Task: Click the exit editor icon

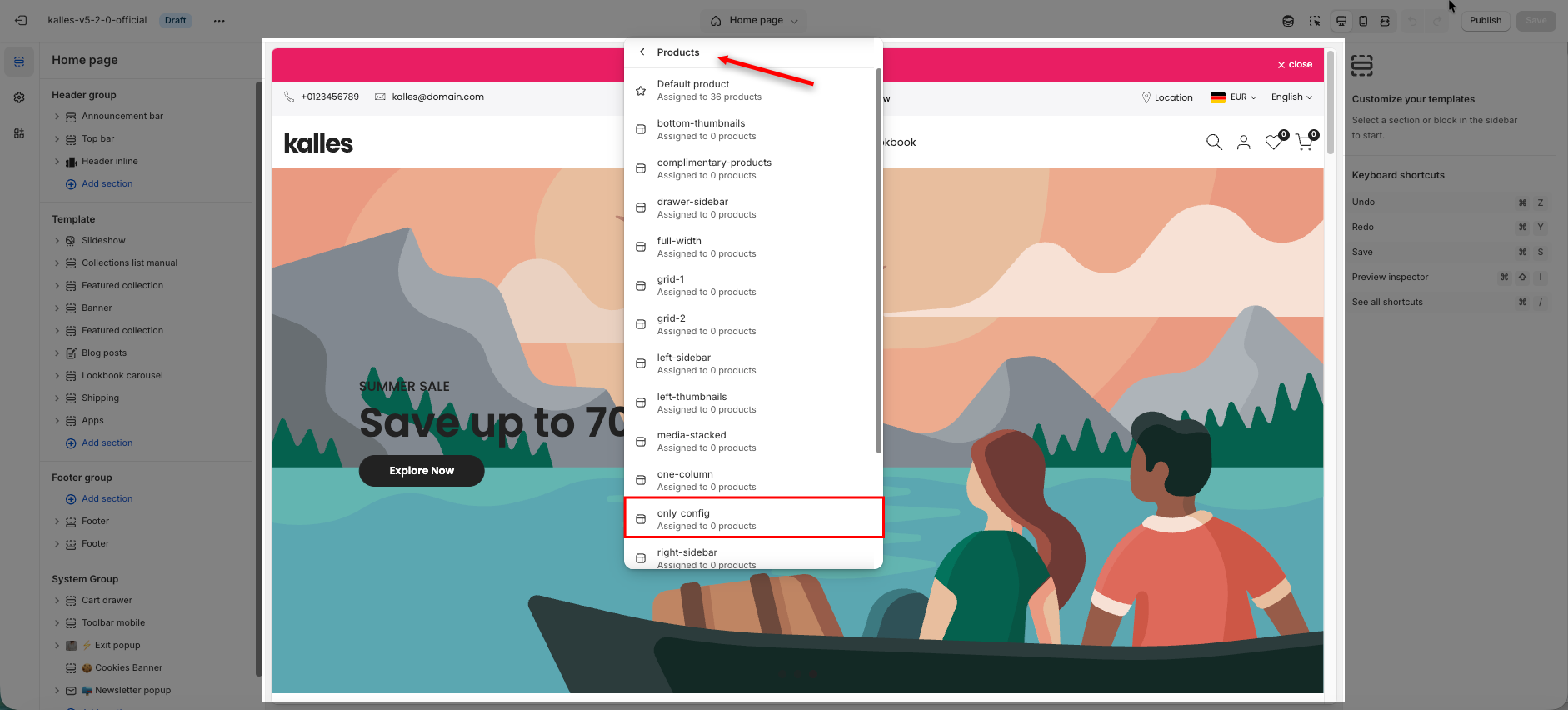Action: [21, 20]
